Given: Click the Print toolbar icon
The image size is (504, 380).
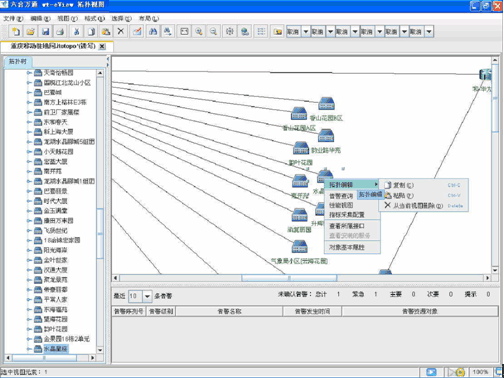Looking at the screenshot, I should point(60,32).
